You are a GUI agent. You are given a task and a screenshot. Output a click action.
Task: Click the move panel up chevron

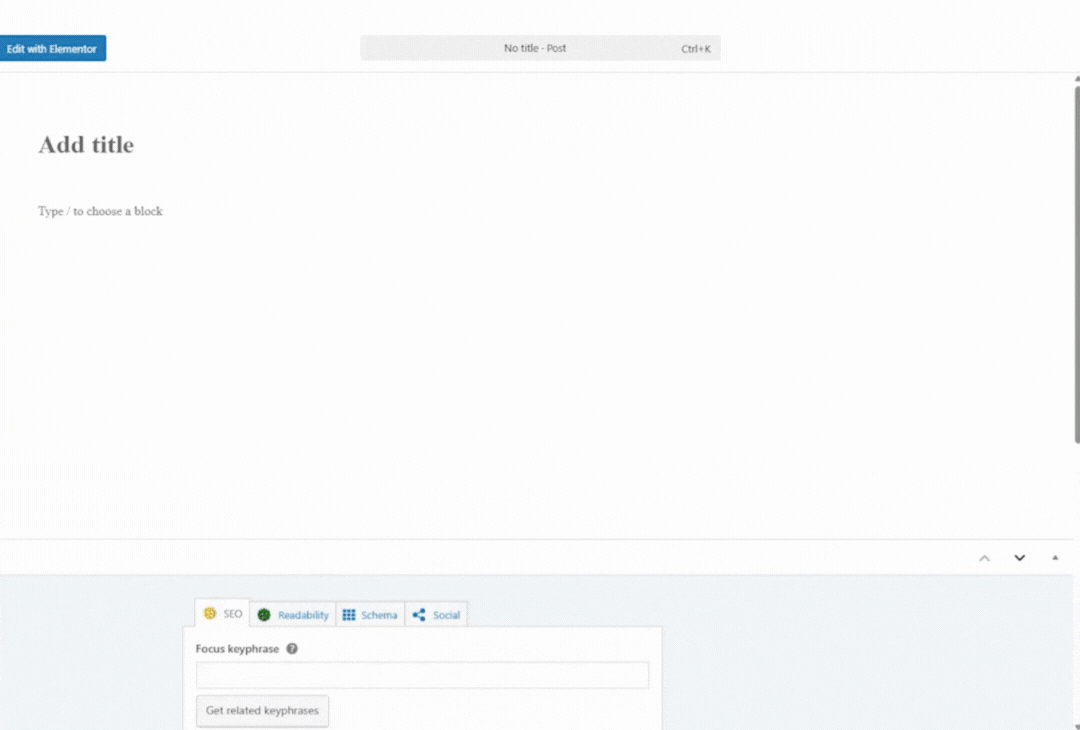pyautogui.click(x=984, y=558)
